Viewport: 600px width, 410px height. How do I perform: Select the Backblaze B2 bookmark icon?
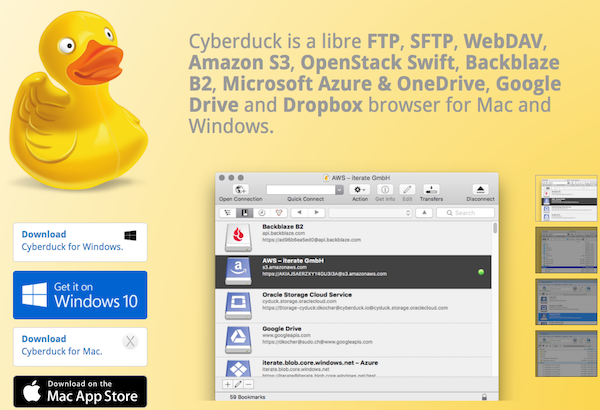pos(238,238)
